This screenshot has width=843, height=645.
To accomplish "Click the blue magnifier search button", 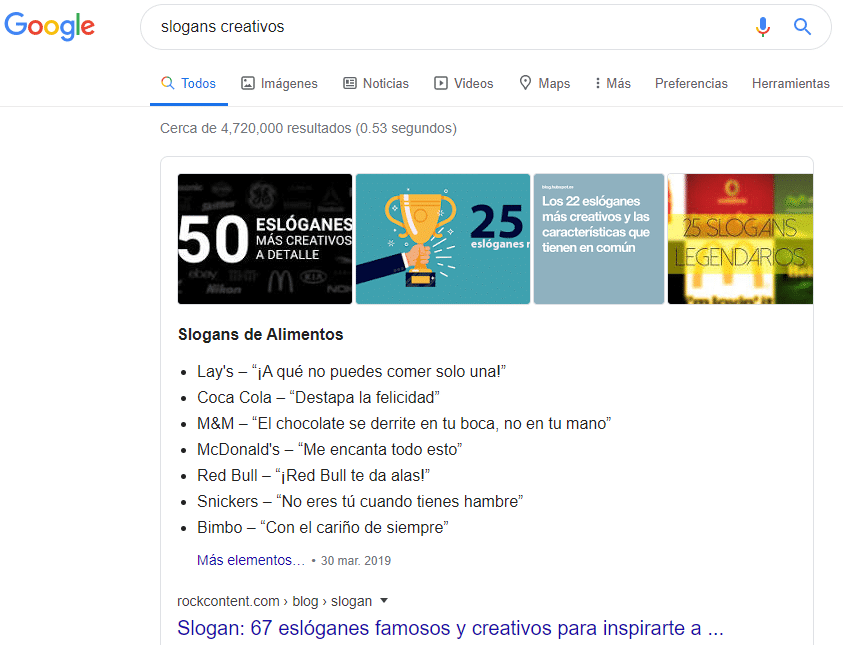I will [x=802, y=26].
